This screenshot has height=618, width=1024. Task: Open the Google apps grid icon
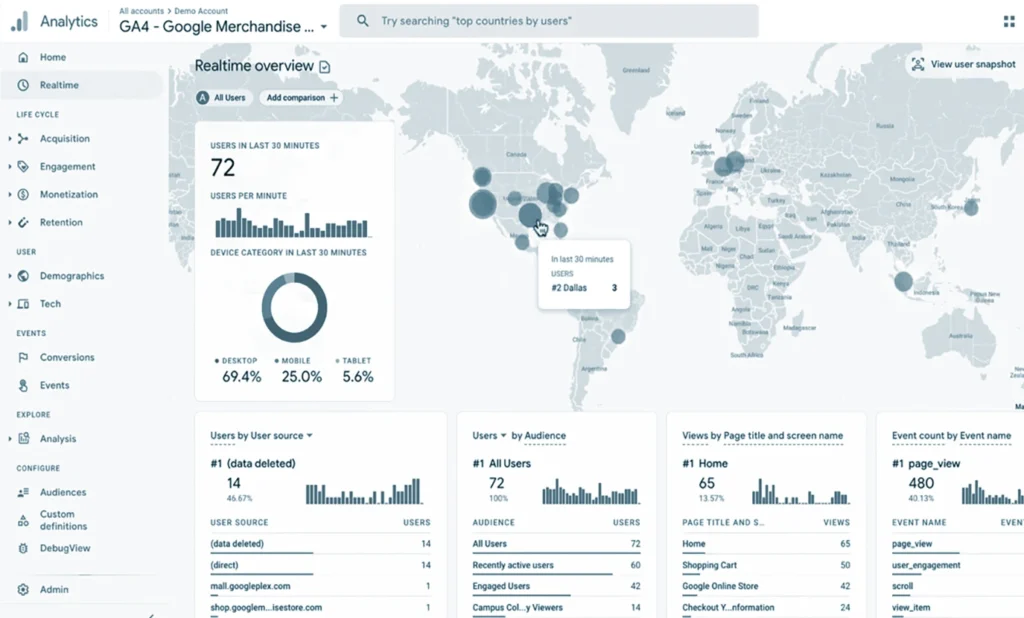click(1008, 21)
